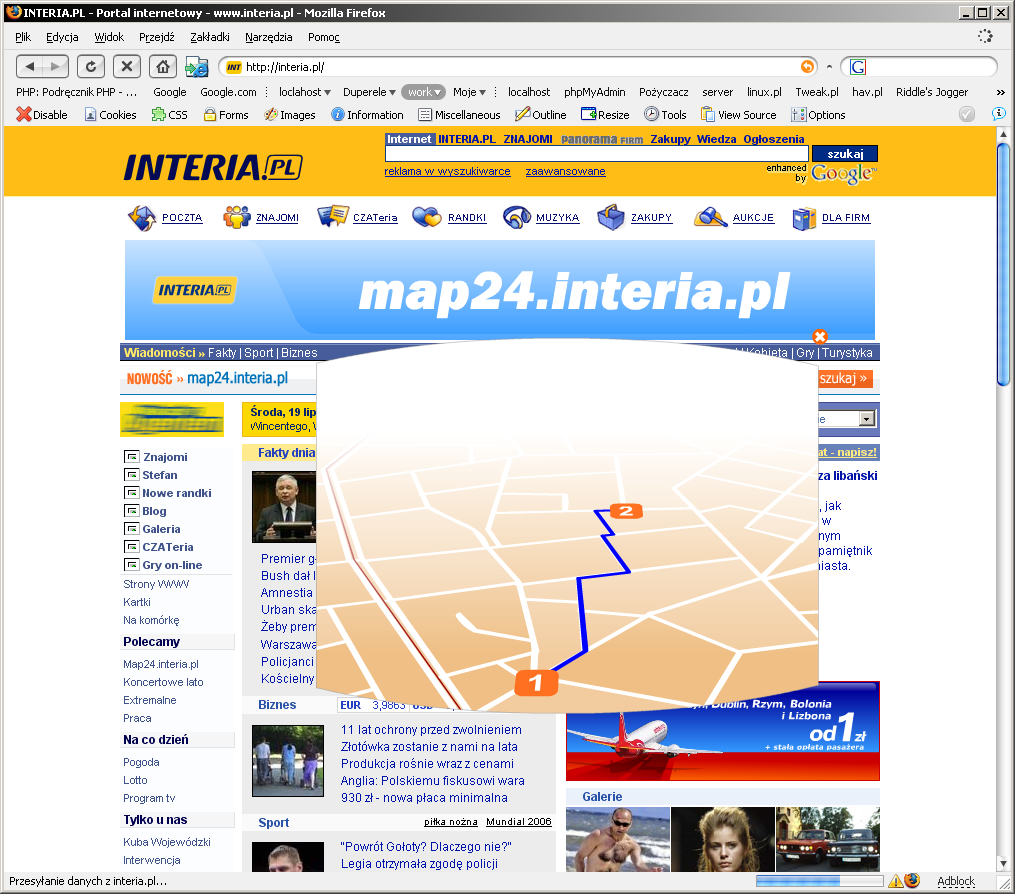Open the Zakładki menu
The image size is (1015, 894).
pyautogui.click(x=210, y=37)
